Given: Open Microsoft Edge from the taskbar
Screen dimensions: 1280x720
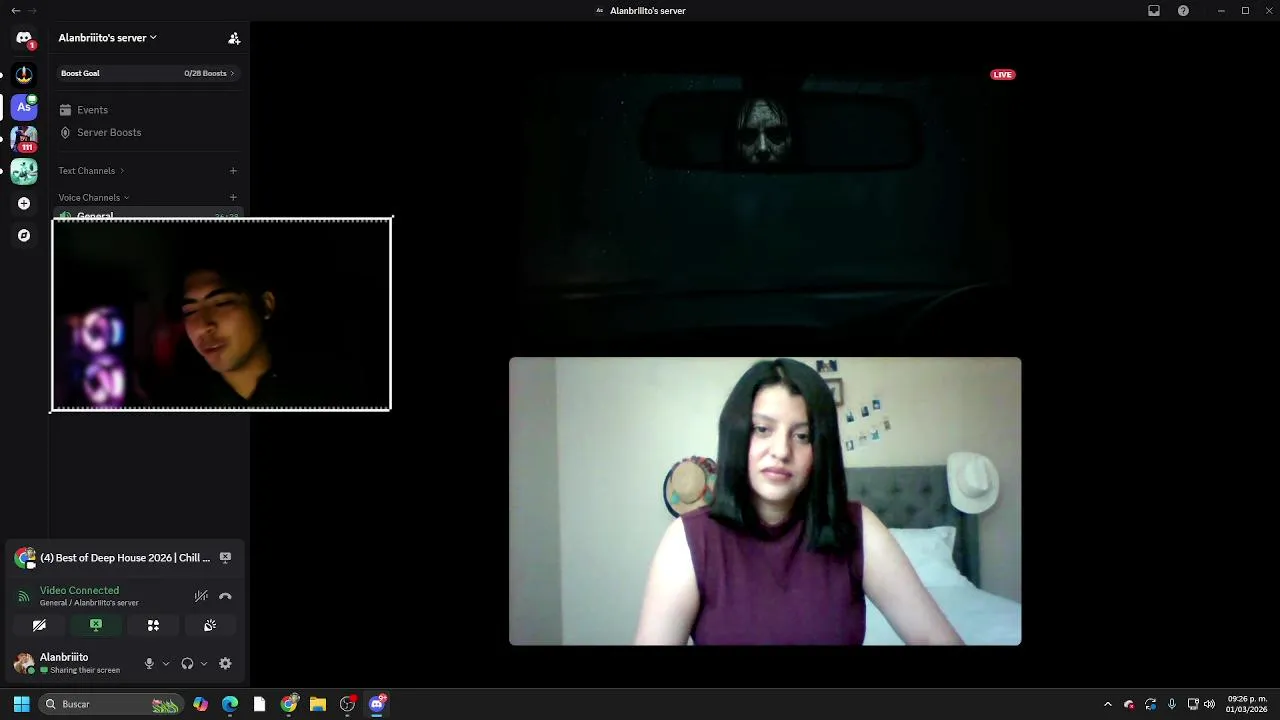Looking at the screenshot, I should [230, 704].
